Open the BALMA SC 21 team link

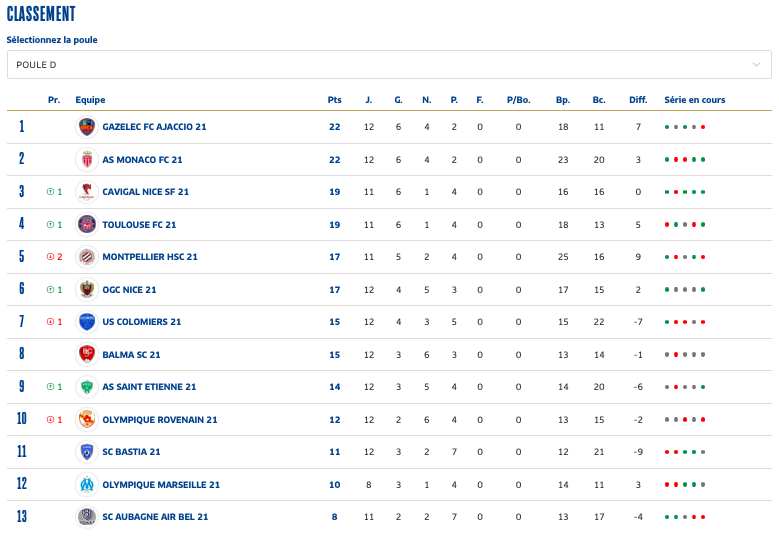pyautogui.click(x=131, y=355)
